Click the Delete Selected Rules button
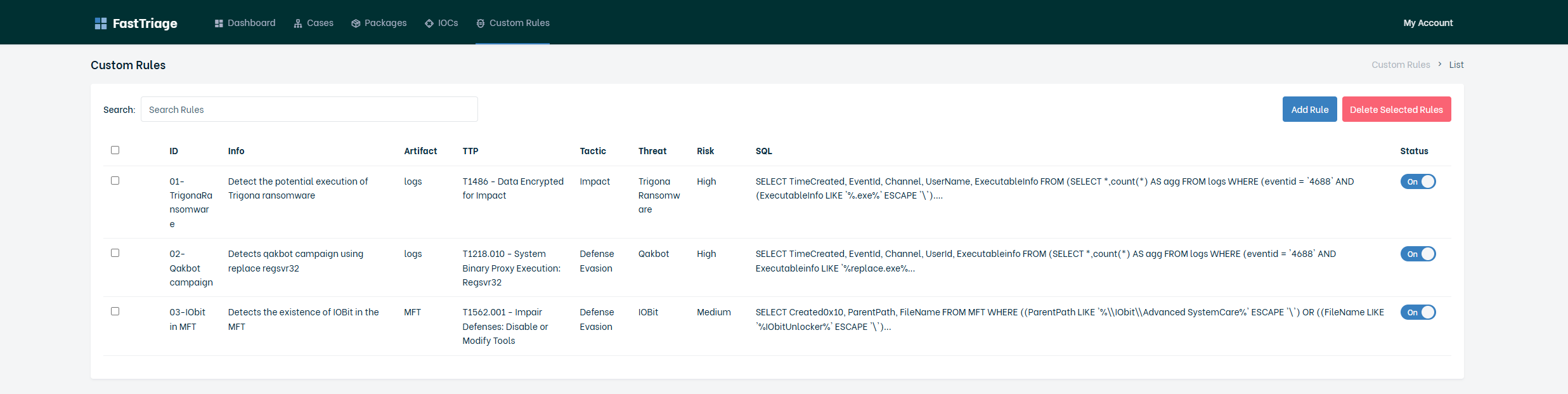The height and width of the screenshot is (394, 1568). click(1396, 109)
